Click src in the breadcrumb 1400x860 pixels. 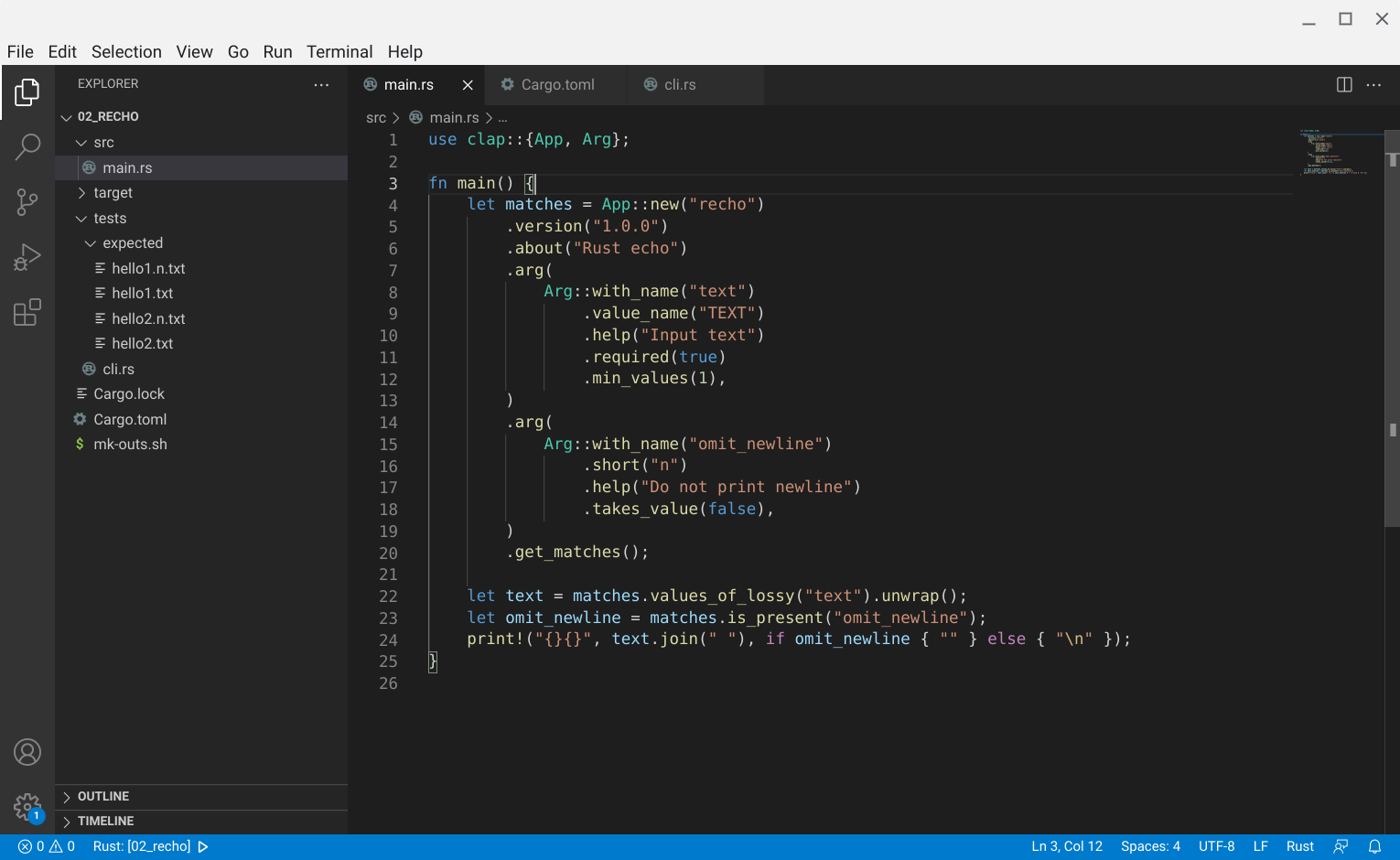tap(376, 117)
